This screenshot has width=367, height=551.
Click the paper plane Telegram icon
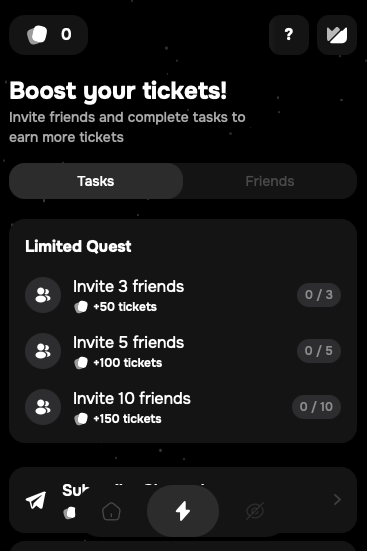(36, 500)
